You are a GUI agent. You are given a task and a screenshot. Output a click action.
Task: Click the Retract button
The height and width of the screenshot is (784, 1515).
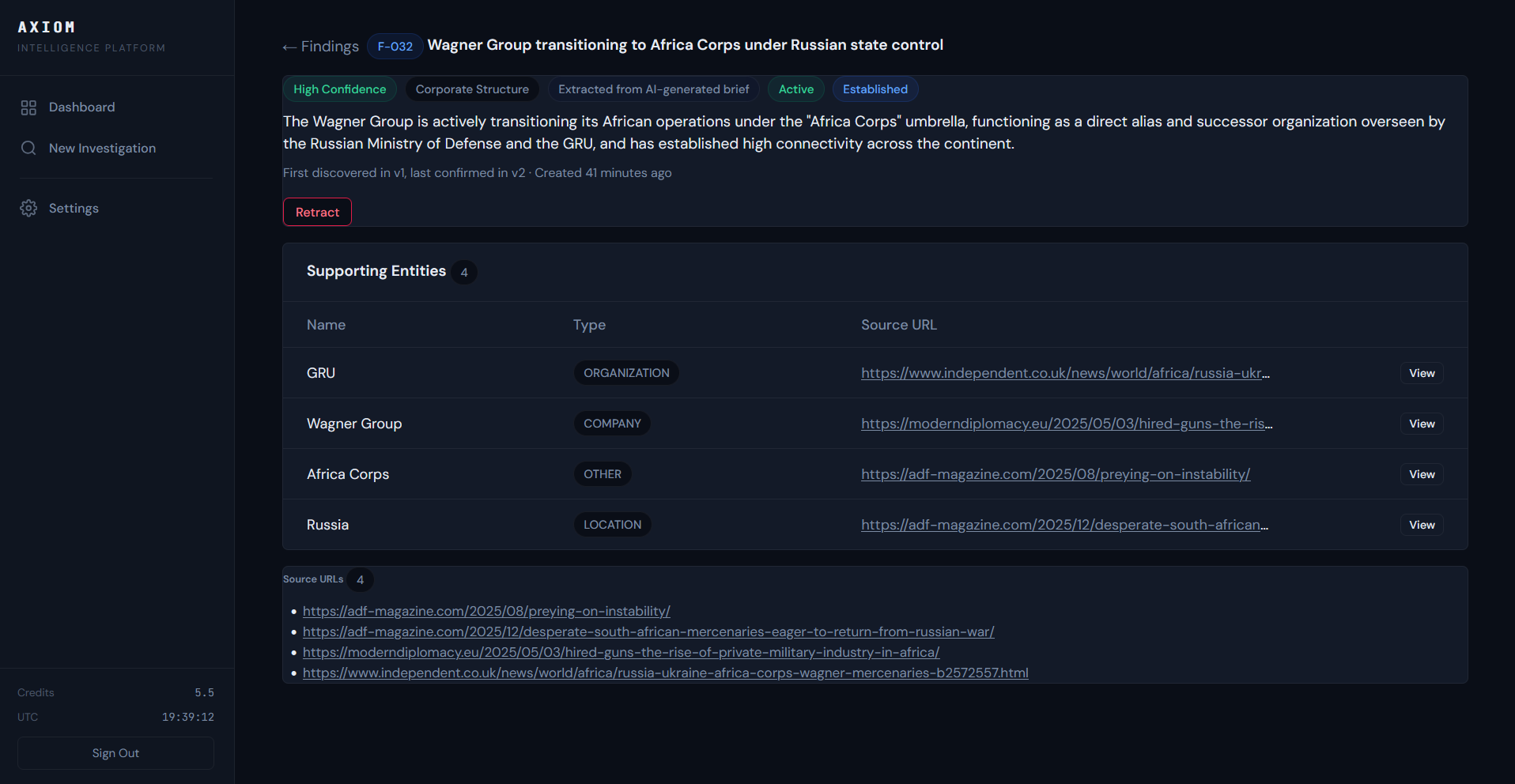pyautogui.click(x=316, y=212)
